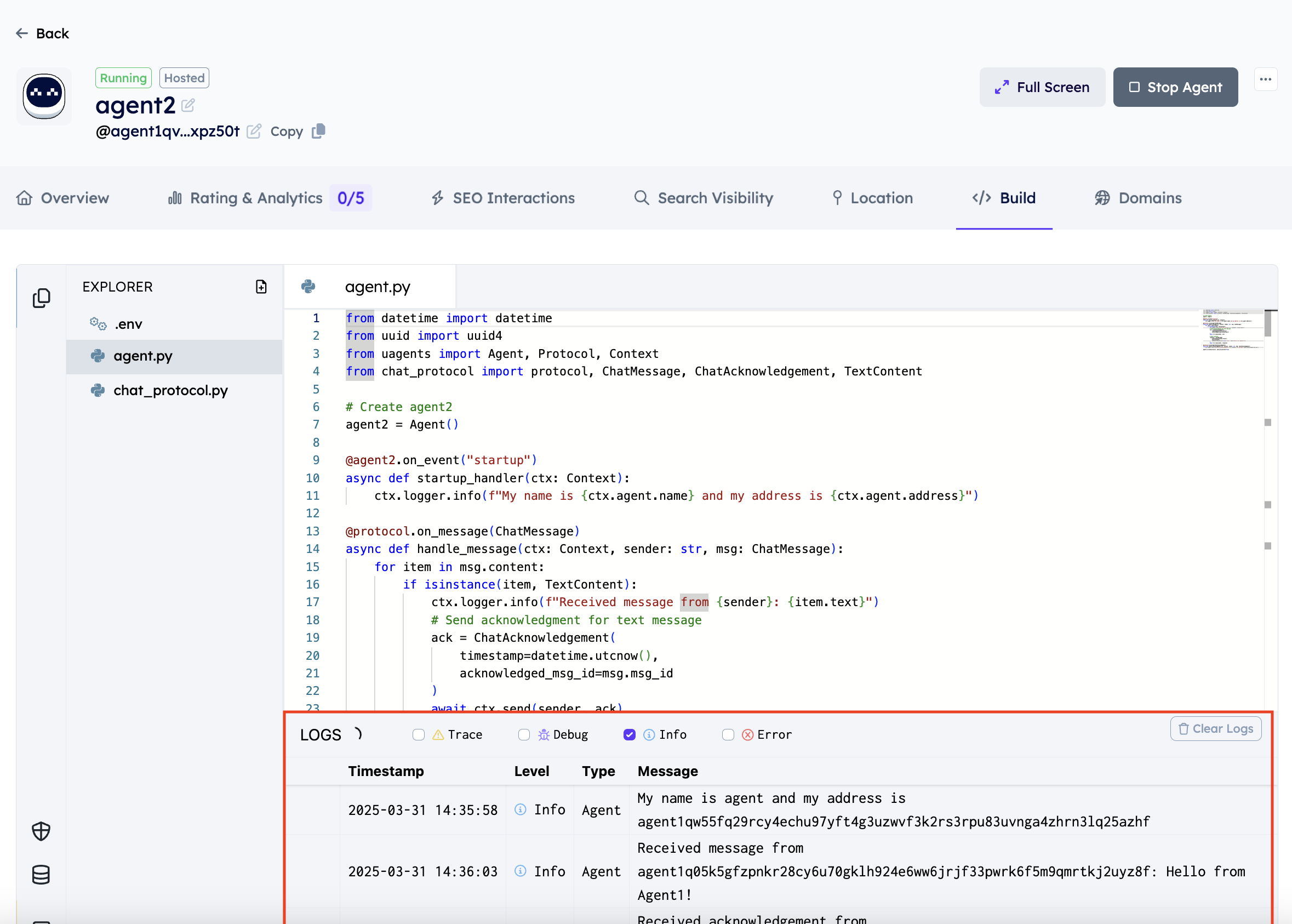The width and height of the screenshot is (1292, 924).
Task: Click the editor vertical scrollbar thumb
Action: [x=1268, y=323]
